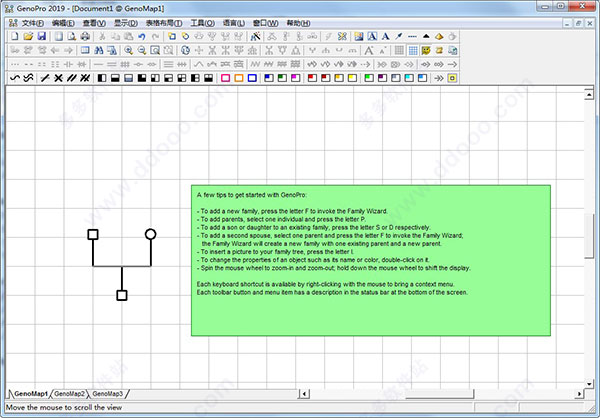Create a new document with the blank page icon
The height and width of the screenshot is (418, 600).
[14, 36]
